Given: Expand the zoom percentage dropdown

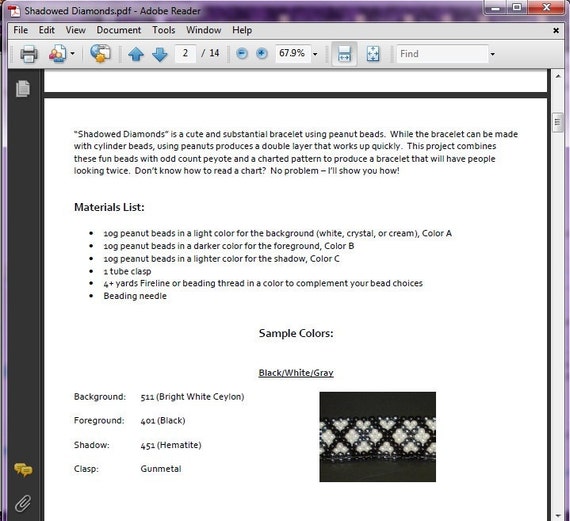Looking at the screenshot, I should pos(315,54).
